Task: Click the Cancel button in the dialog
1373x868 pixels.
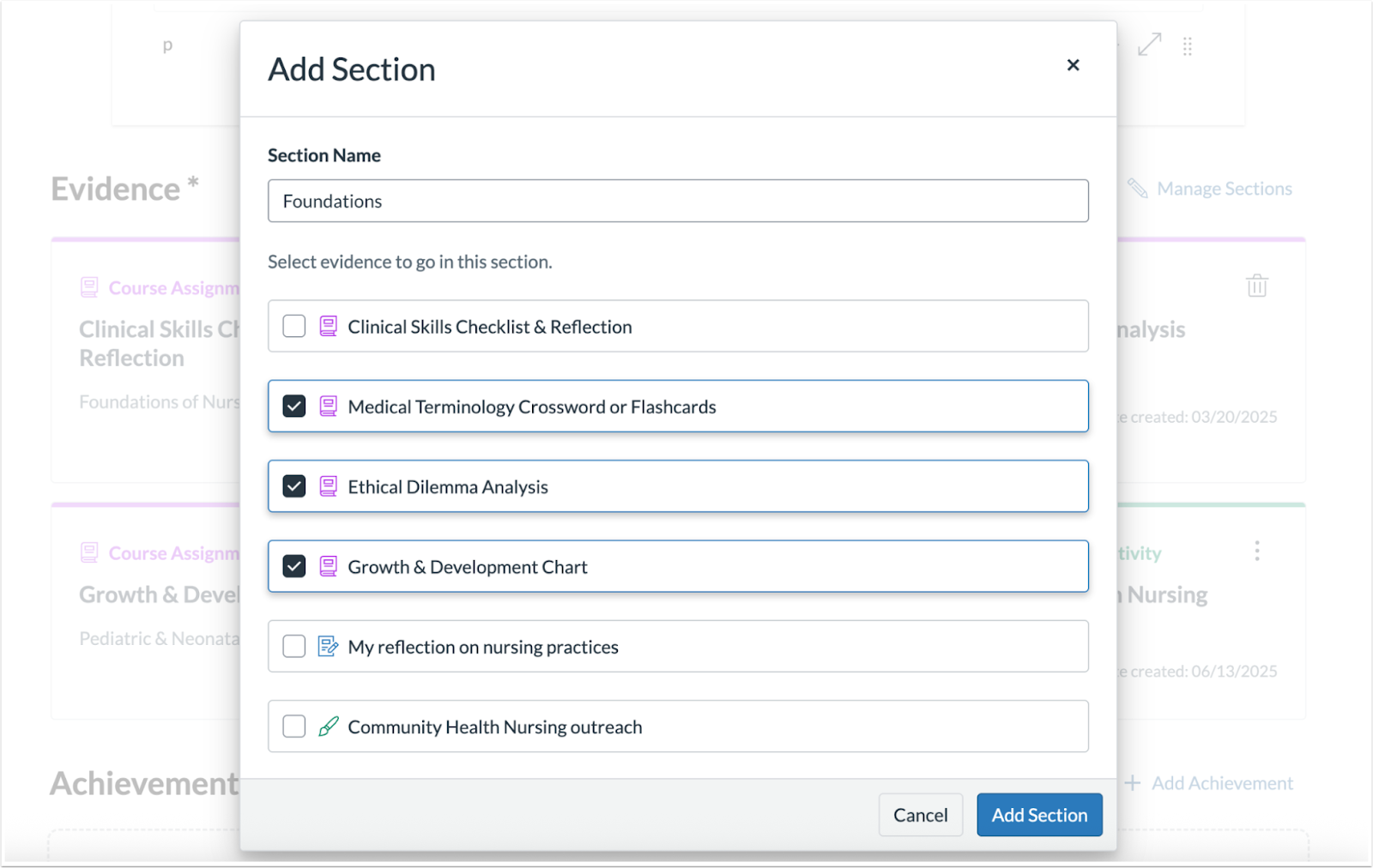Action: (920, 815)
